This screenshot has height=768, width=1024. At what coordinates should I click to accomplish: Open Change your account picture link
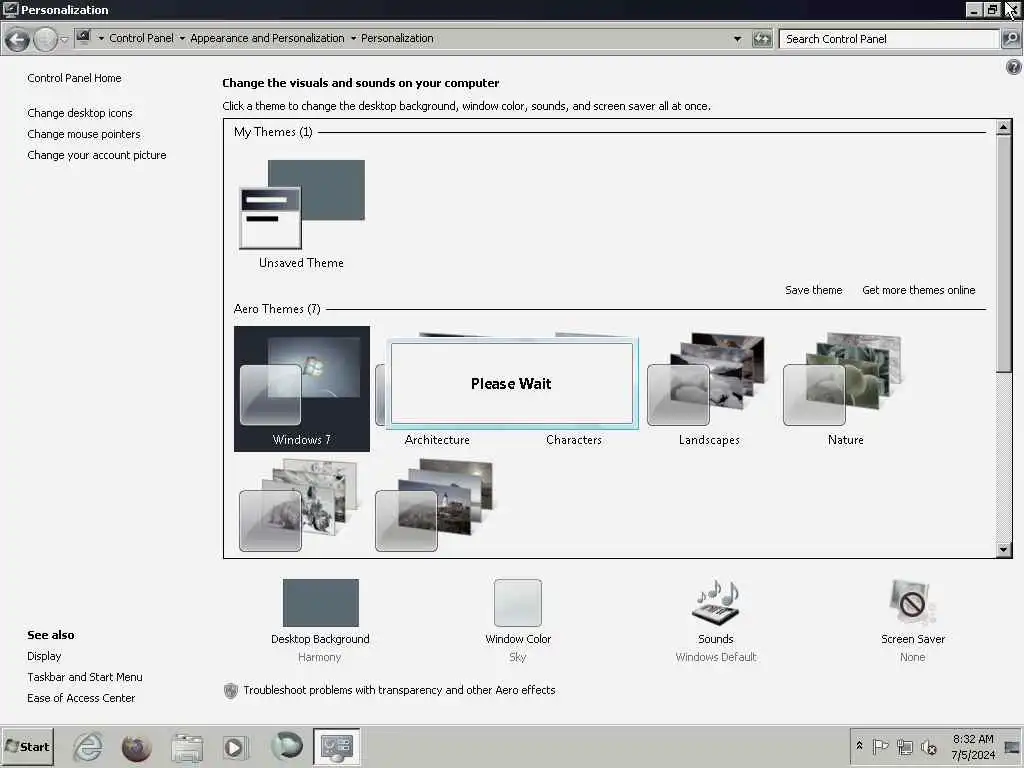click(97, 155)
